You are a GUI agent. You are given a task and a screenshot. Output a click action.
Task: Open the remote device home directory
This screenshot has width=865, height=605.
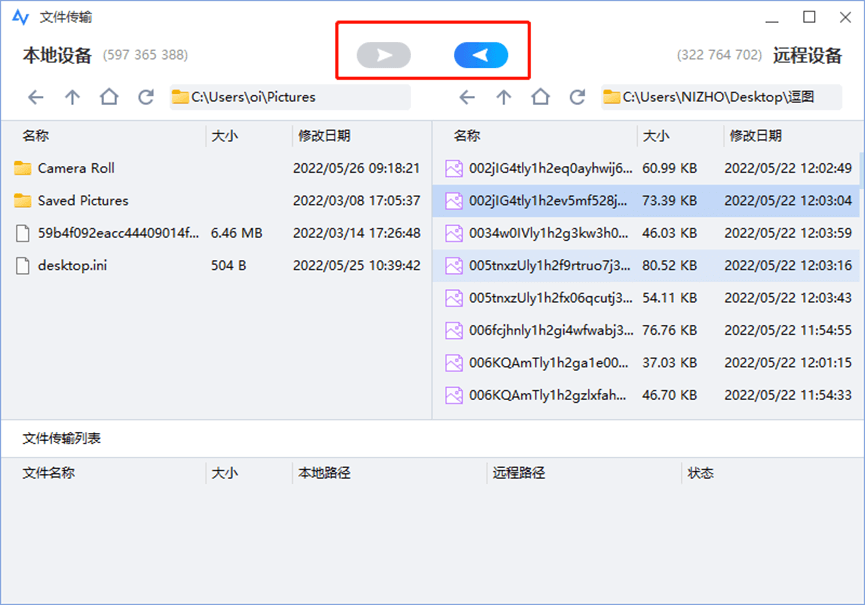539,97
